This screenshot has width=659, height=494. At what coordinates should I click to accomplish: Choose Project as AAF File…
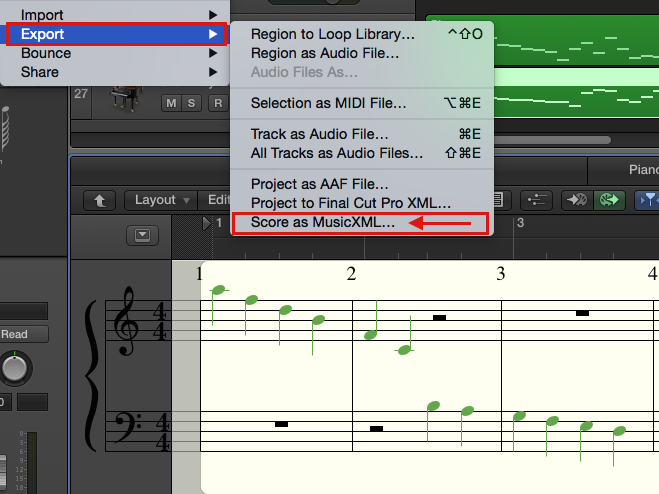(x=362, y=184)
